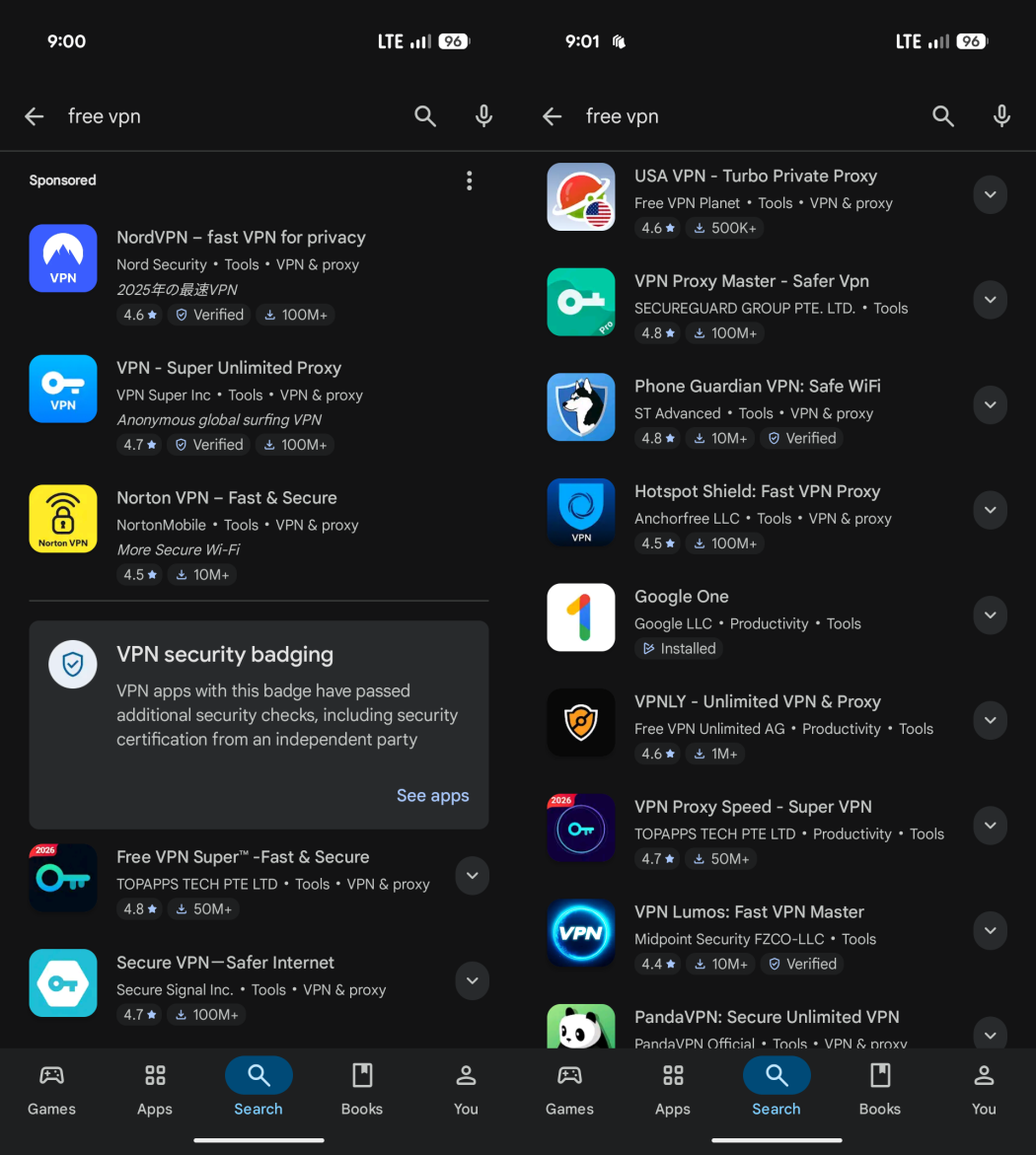Click the See apps link
1036x1155 pixels.
432,796
